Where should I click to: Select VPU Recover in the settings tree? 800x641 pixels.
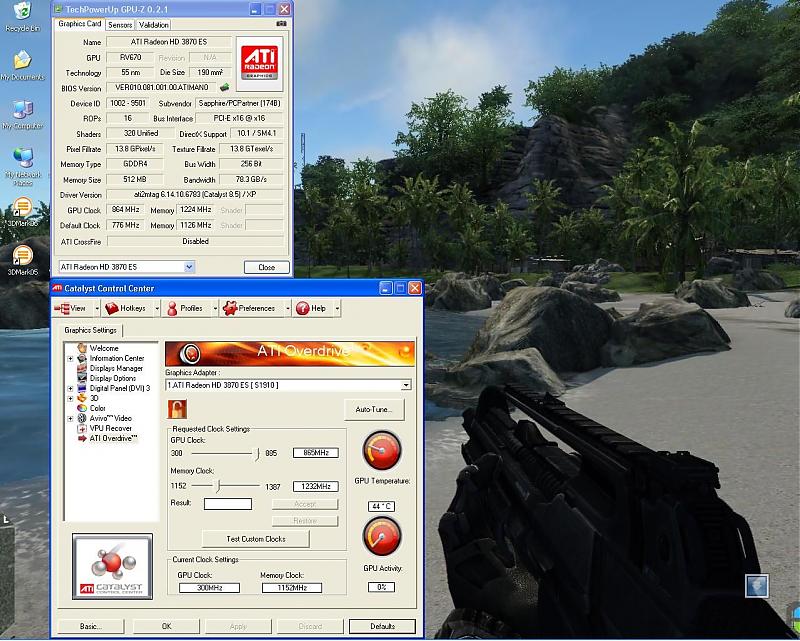[110, 428]
